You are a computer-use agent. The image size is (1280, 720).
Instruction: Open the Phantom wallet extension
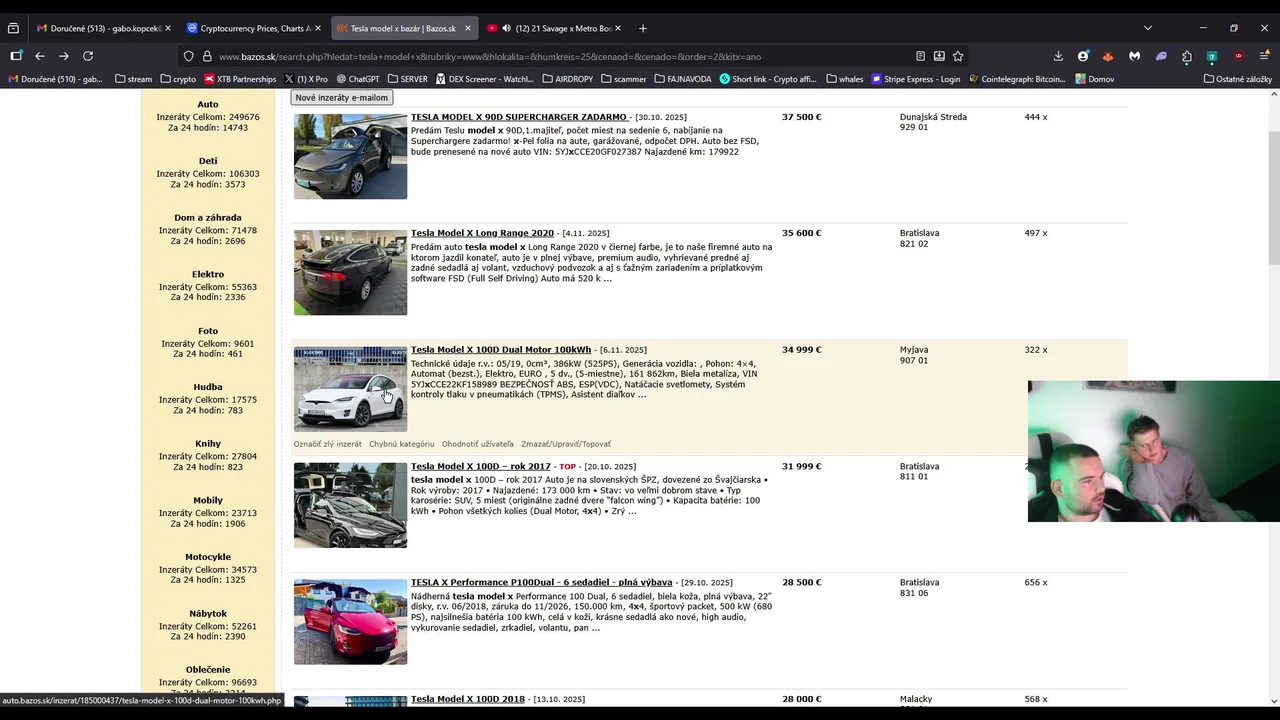pos(1161,56)
